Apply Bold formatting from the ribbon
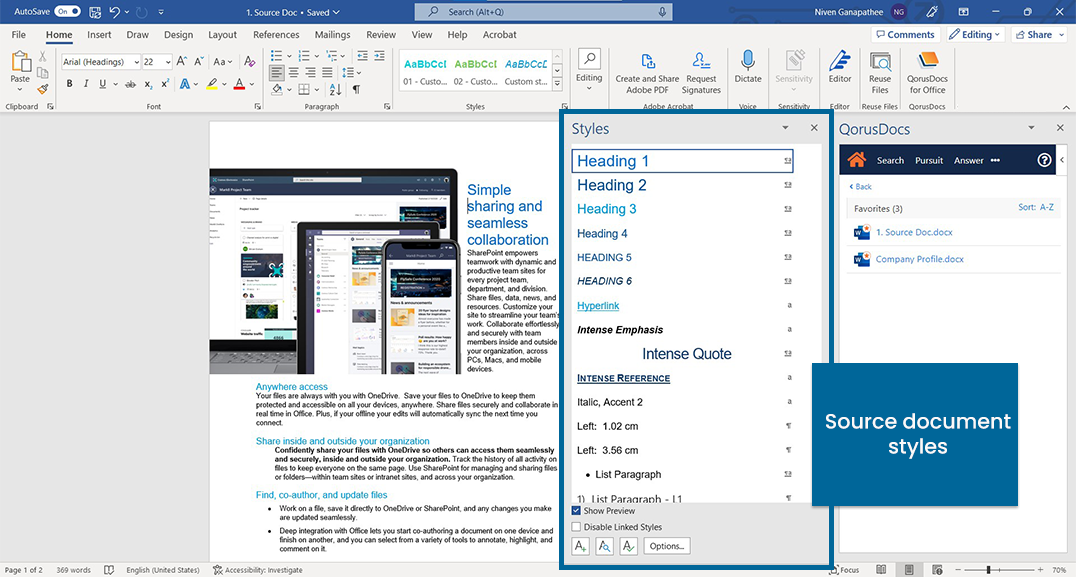The height and width of the screenshot is (577, 1076). [x=70, y=84]
